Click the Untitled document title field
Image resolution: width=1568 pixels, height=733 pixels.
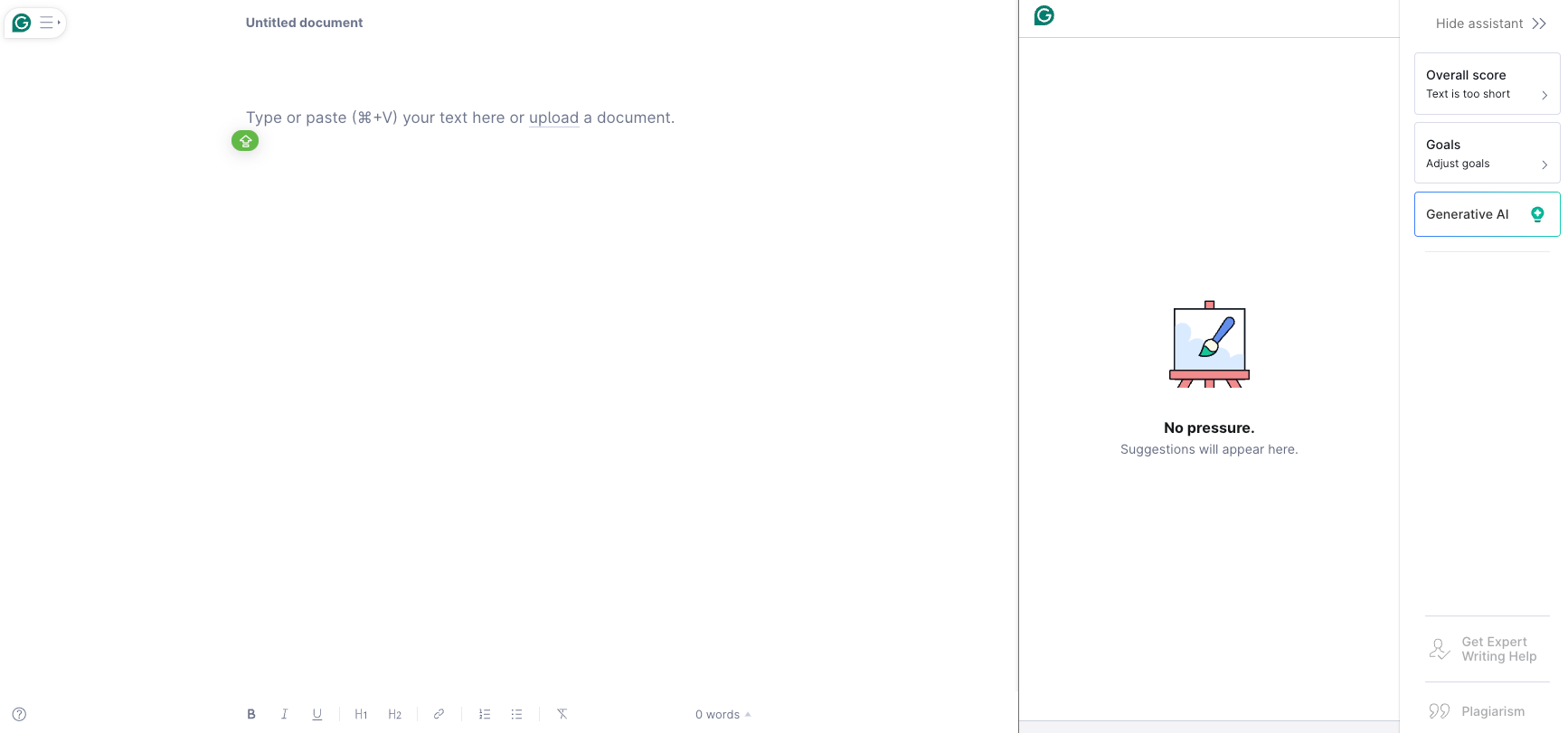(x=304, y=23)
